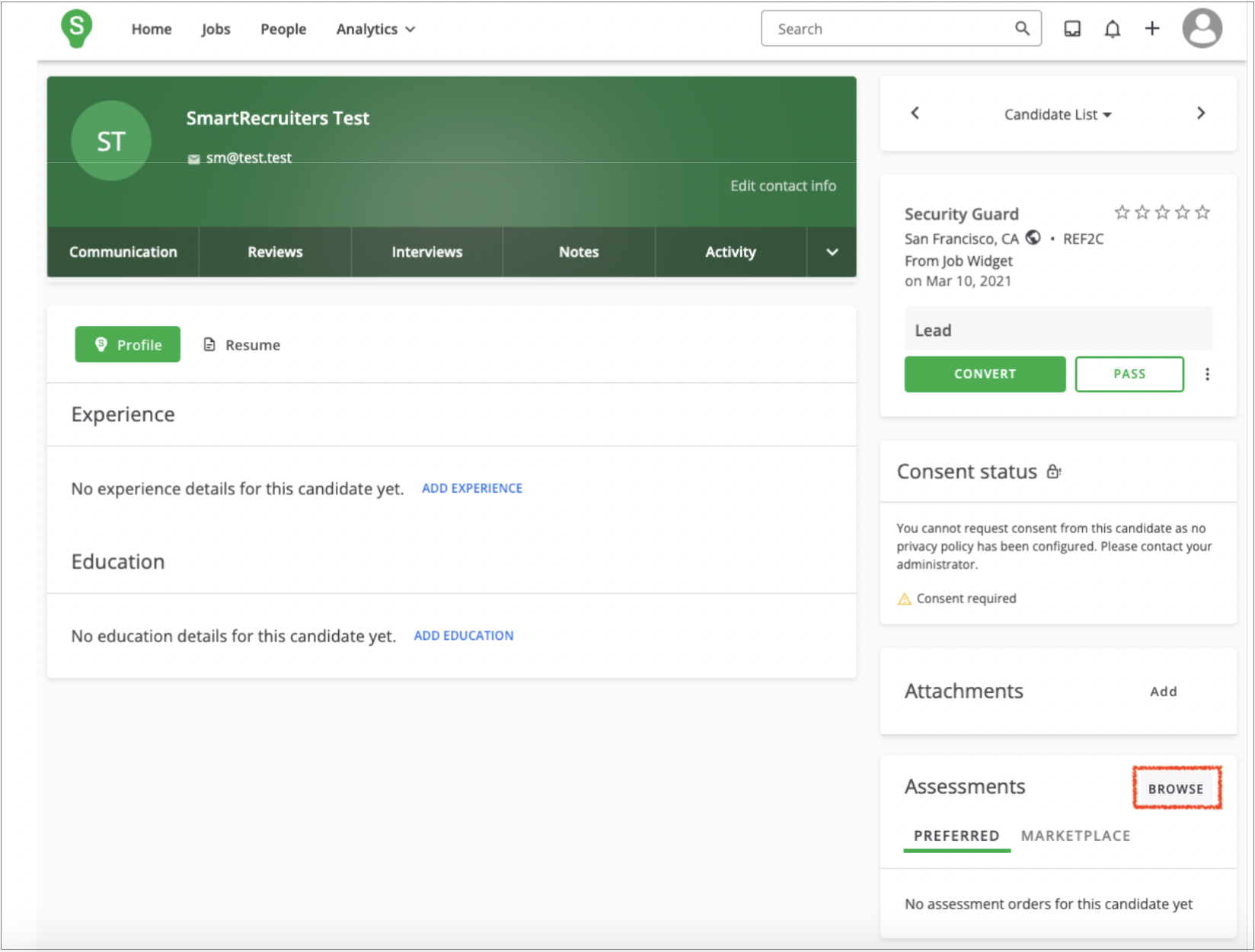Open the People menu
The height and width of the screenshot is (952, 1255).
click(283, 29)
